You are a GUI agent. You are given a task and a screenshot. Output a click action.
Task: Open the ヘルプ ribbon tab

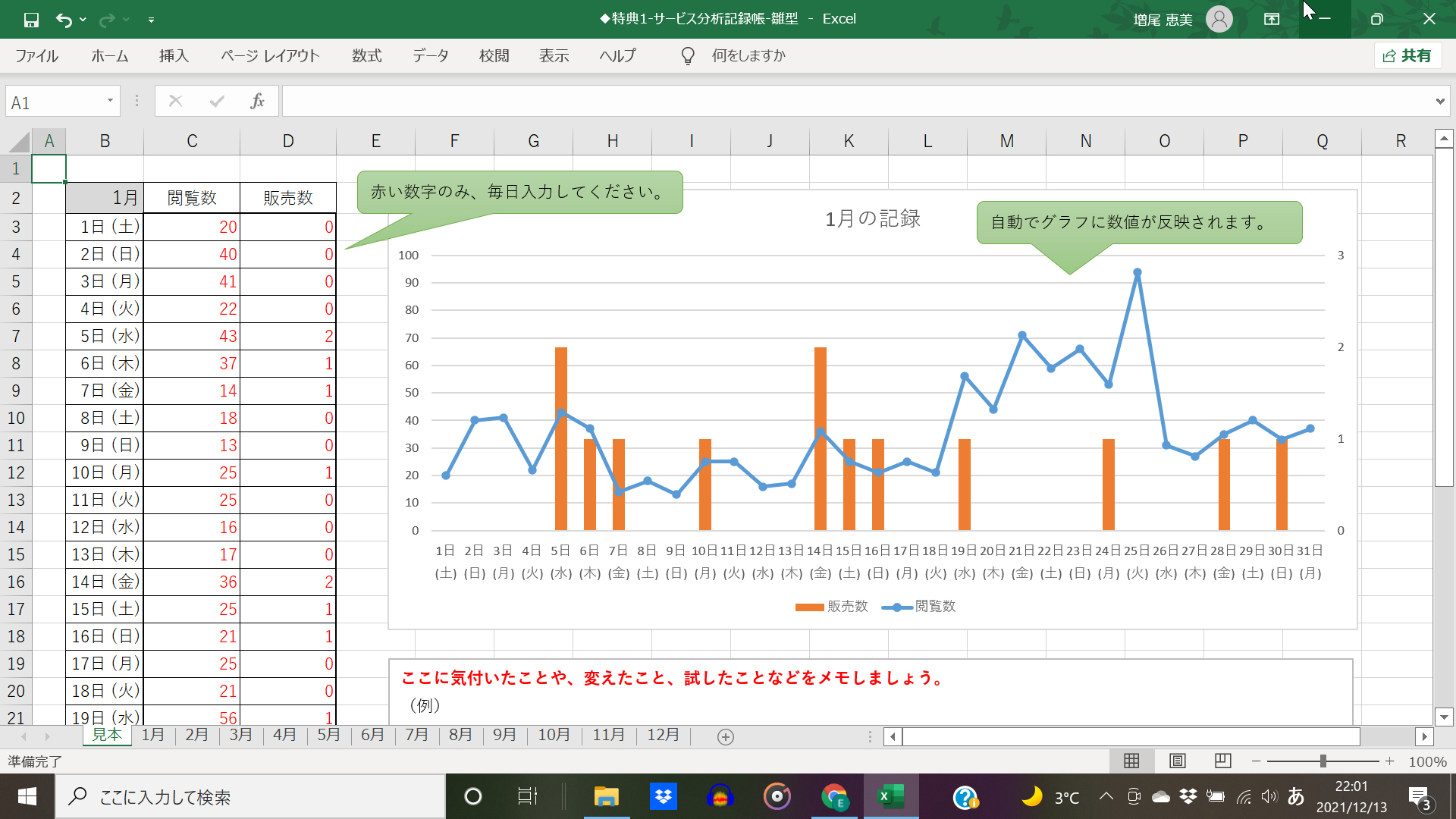click(618, 55)
